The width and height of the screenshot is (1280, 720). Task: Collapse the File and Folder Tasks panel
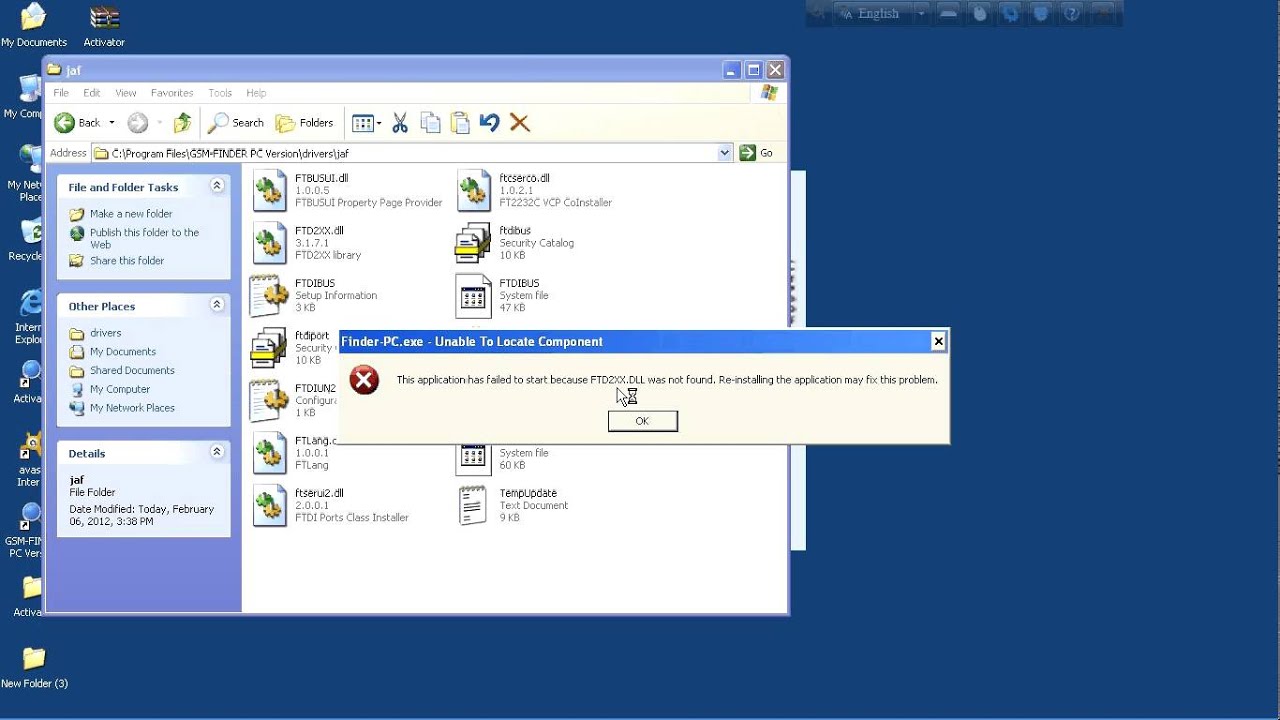click(x=217, y=186)
